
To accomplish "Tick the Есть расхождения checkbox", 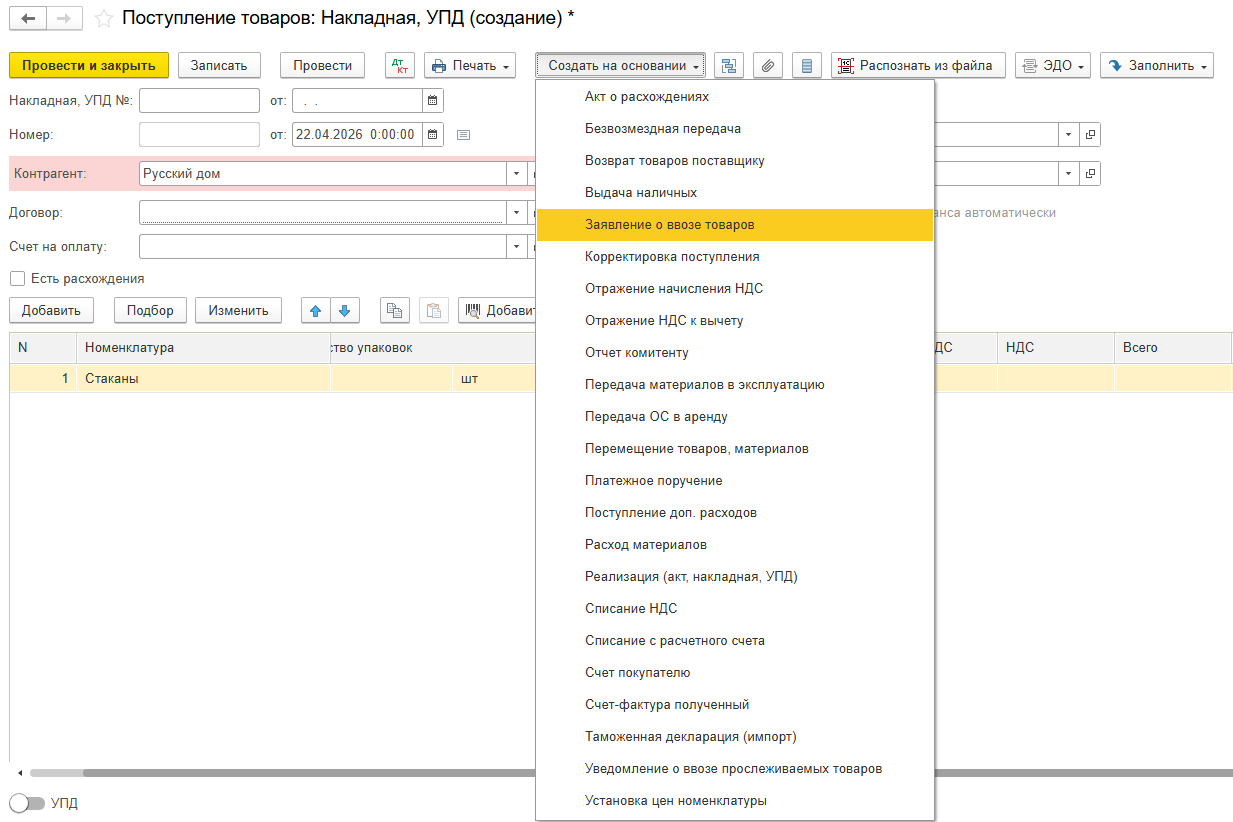I will (17, 279).
